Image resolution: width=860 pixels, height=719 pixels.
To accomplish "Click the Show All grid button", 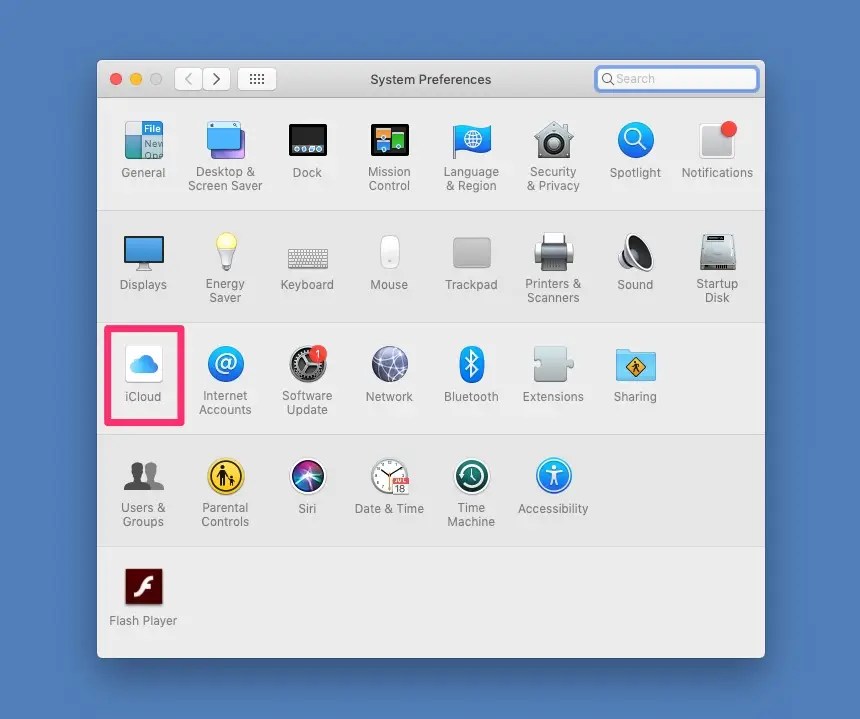I will coord(257,79).
